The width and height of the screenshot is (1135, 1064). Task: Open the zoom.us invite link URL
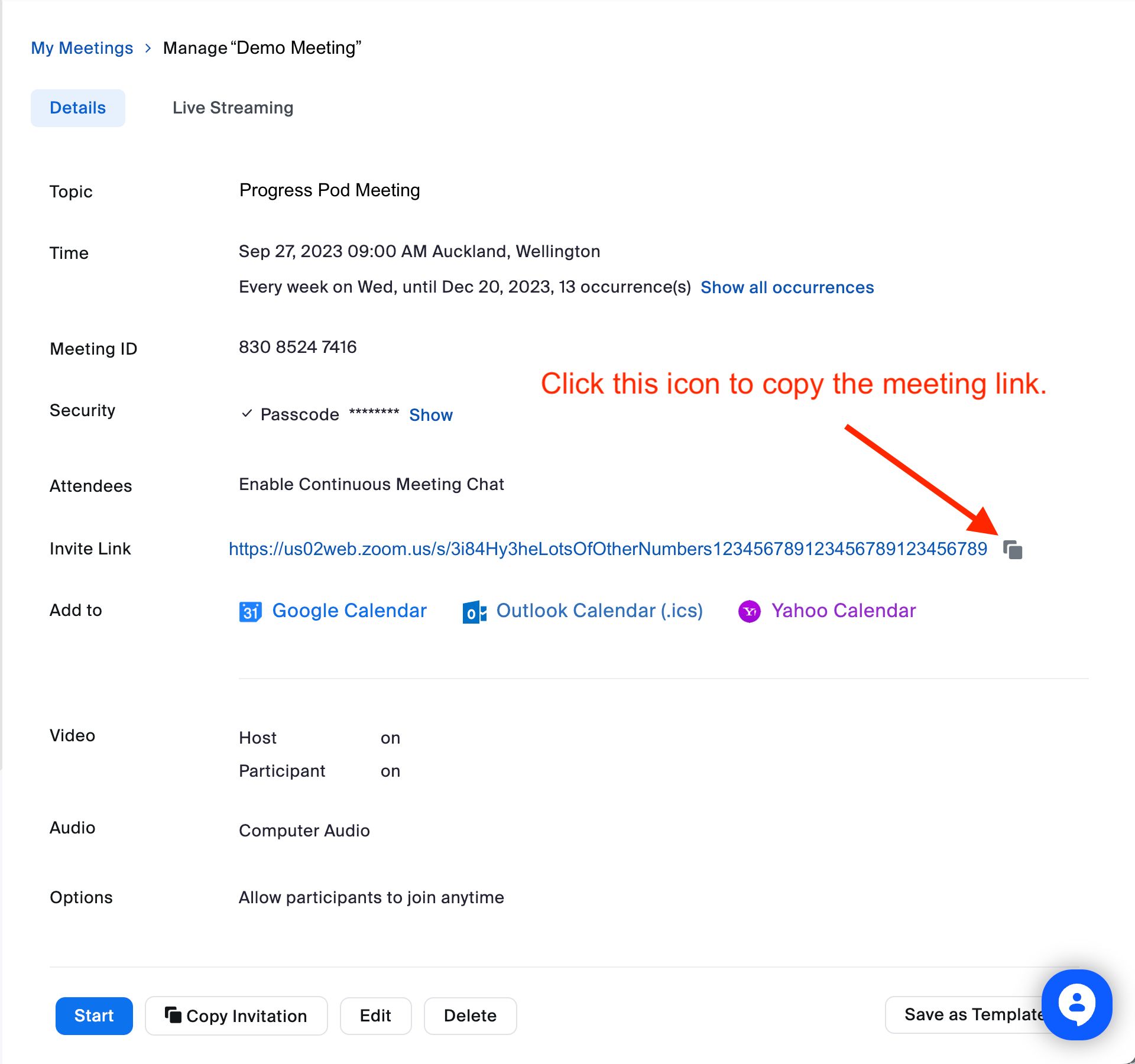click(x=608, y=549)
